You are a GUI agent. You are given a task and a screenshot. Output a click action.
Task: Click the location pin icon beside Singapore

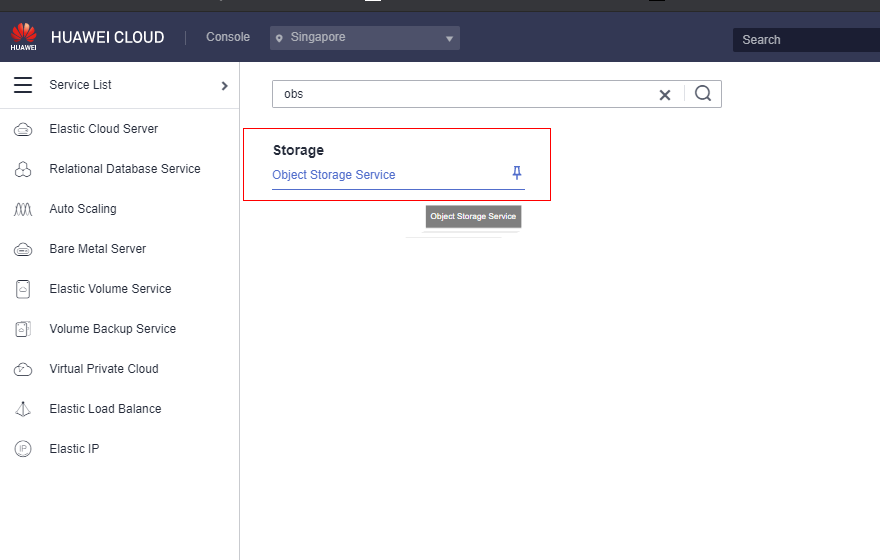point(279,38)
